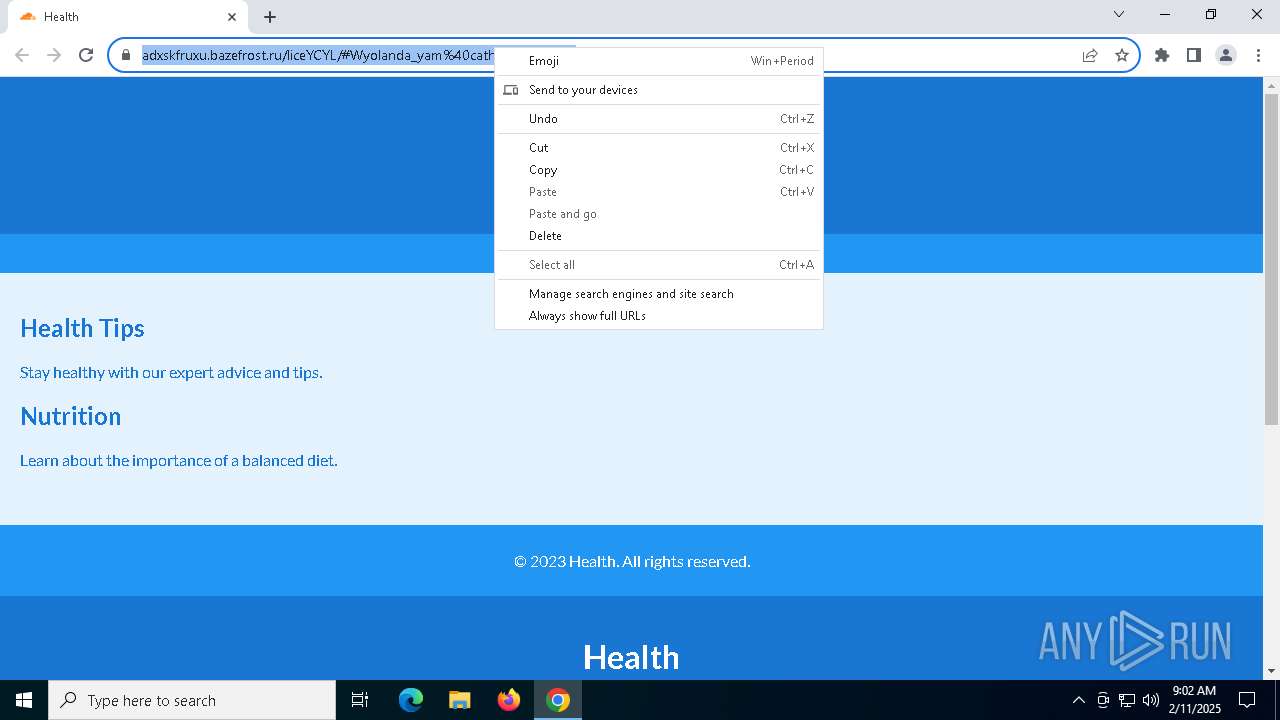Select Copy in the context menu

[x=659, y=170]
